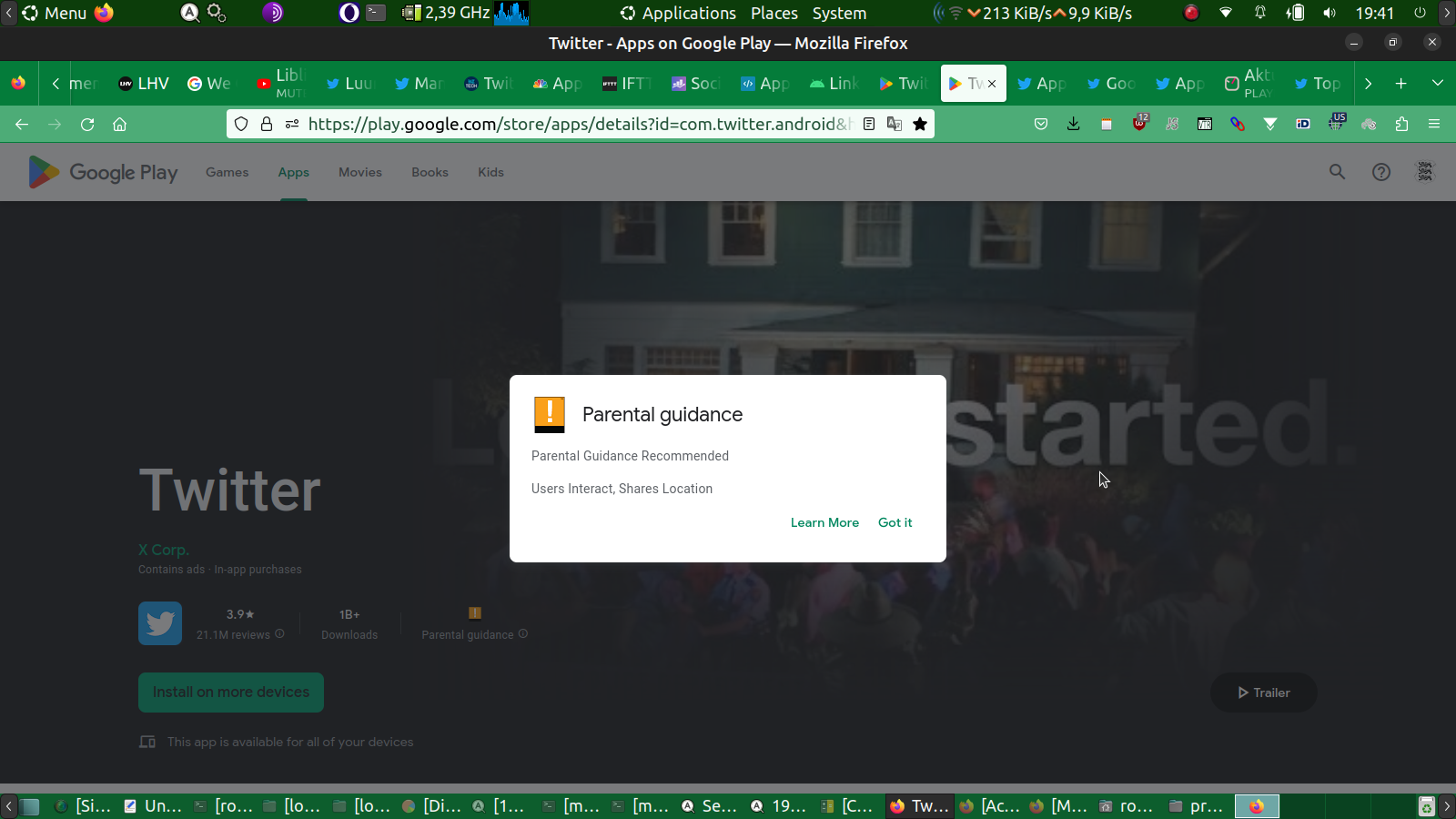
Task: Open the volume control in system tray
Action: [x=1330, y=13]
